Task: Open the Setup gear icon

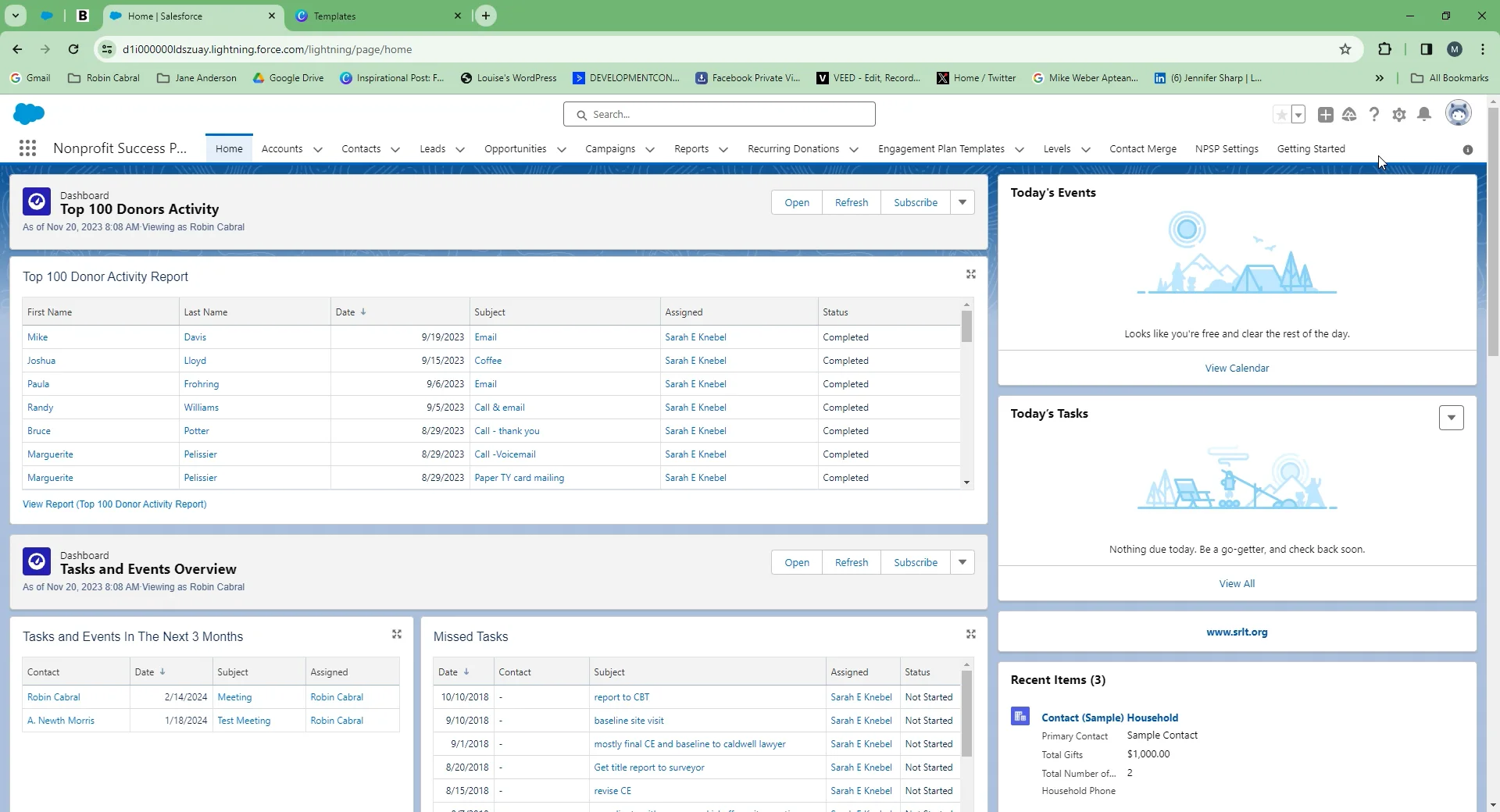Action: tap(1399, 115)
